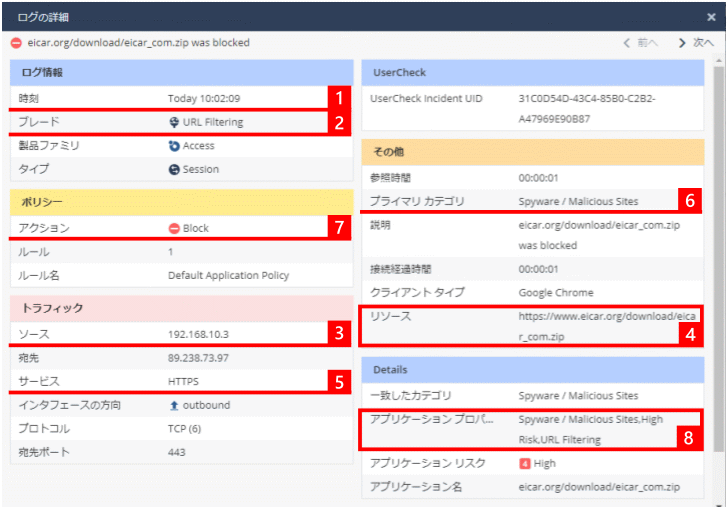Click the High application risk badge

pos(524,464)
